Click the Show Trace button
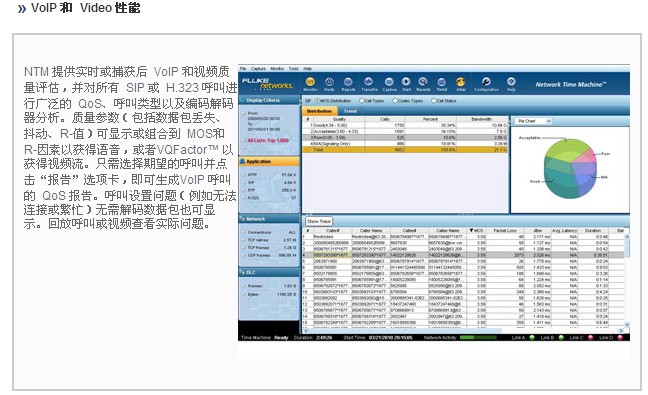 pyautogui.click(x=319, y=221)
